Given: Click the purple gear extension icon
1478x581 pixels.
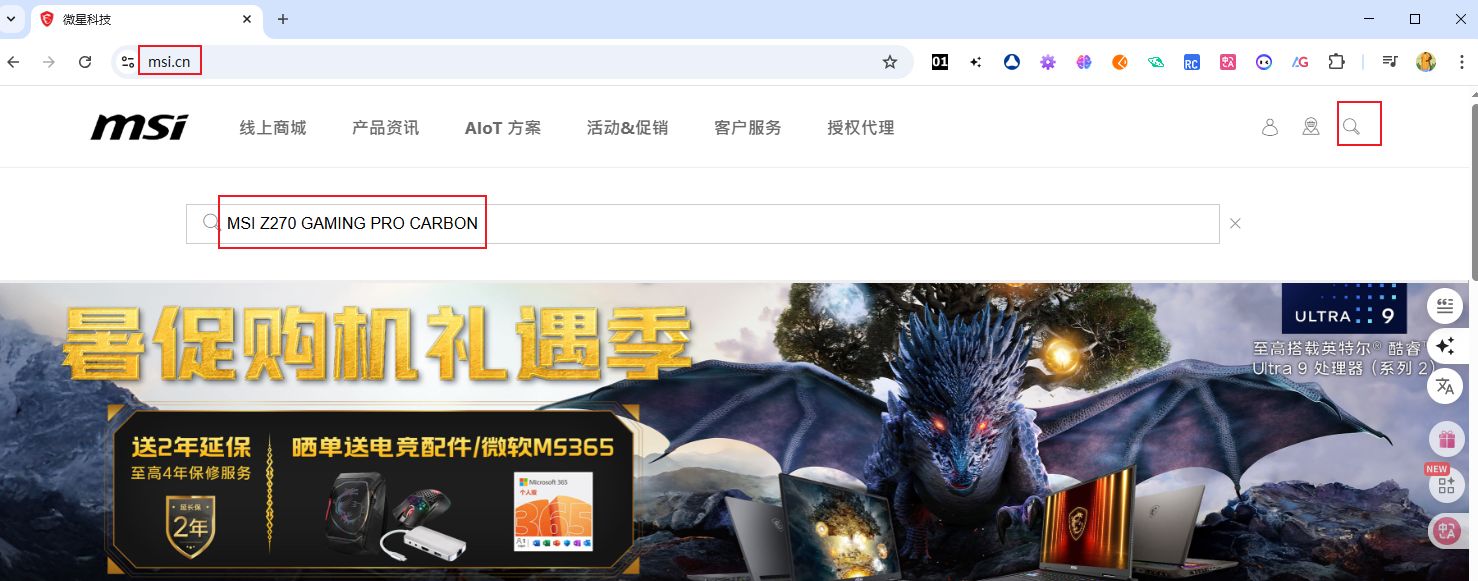Looking at the screenshot, I should coord(1048,62).
